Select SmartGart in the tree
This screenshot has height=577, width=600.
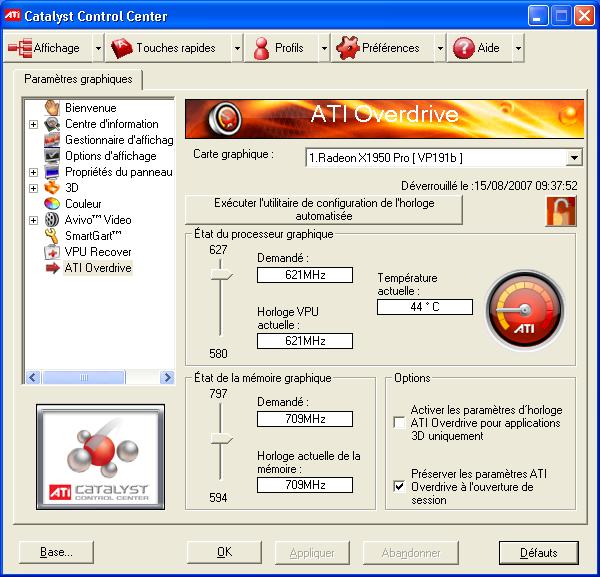(x=93, y=236)
